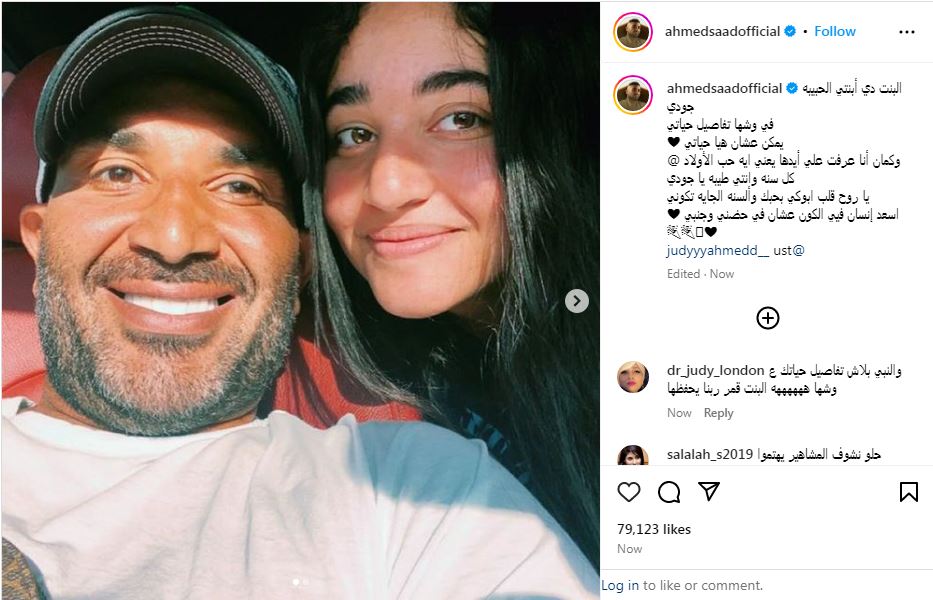The width and height of the screenshot is (933, 600).
Task: Open ahmedsaadofficial username in header
Action: [x=722, y=32]
